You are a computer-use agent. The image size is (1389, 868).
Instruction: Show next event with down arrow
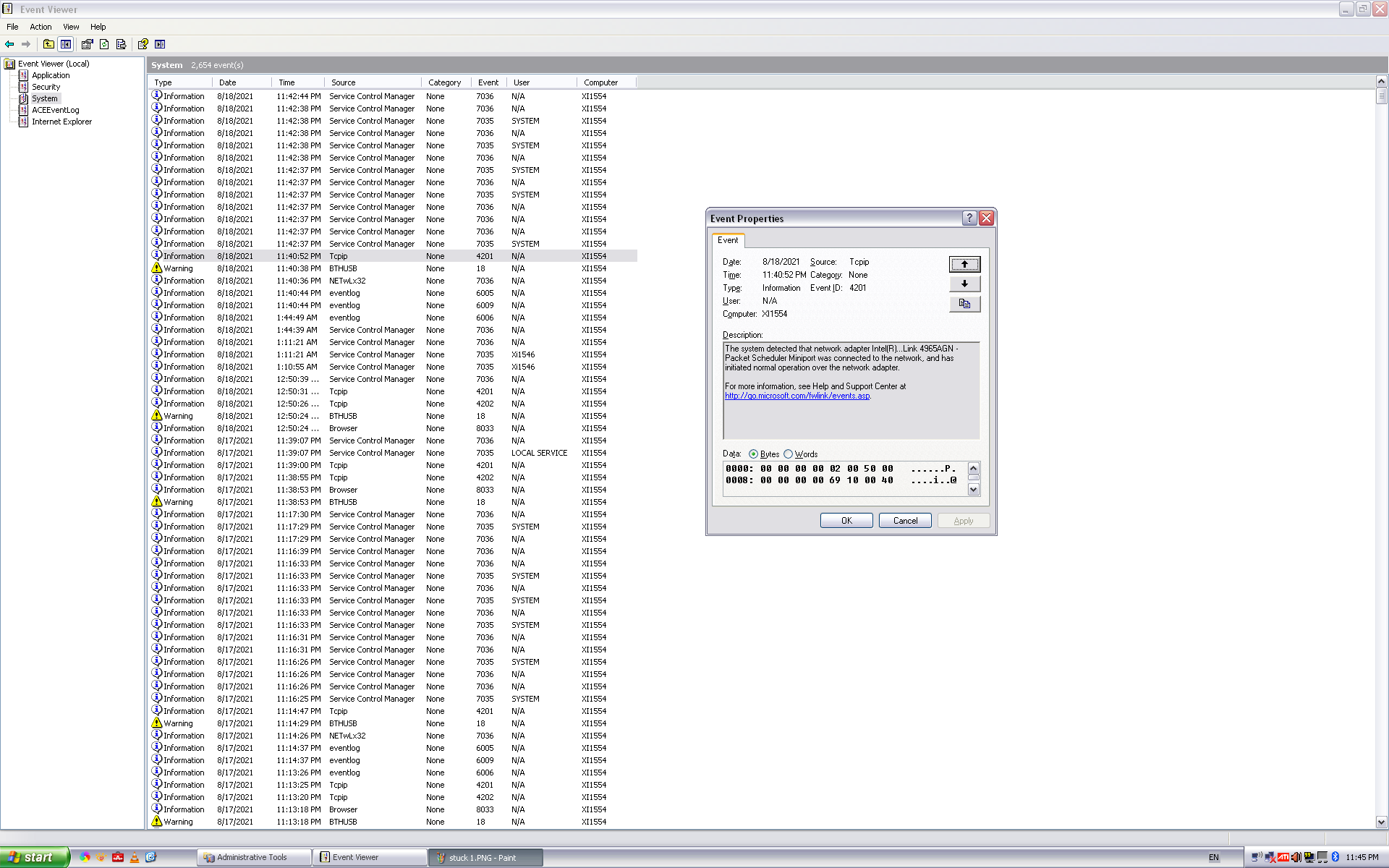click(x=964, y=284)
